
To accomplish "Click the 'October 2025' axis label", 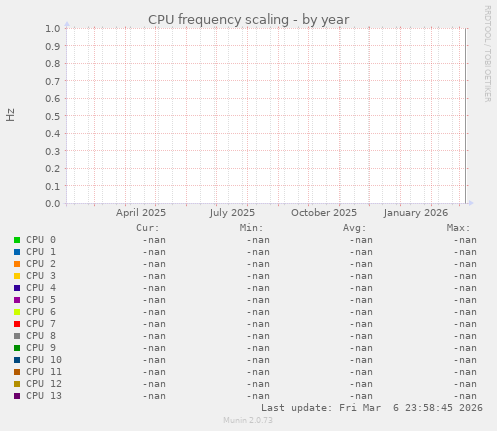I will click(x=324, y=213).
